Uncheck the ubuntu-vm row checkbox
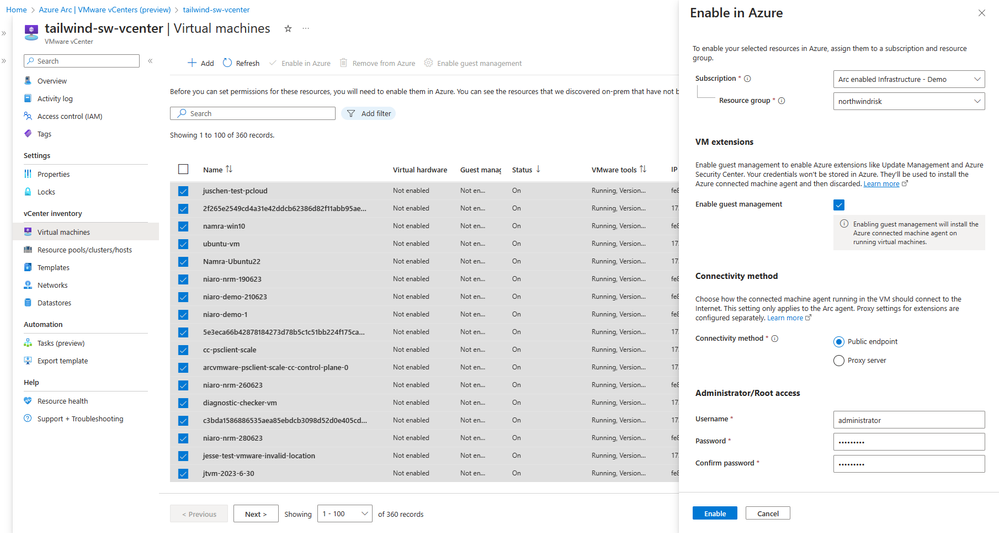This screenshot has height=533, width=999. (x=183, y=244)
